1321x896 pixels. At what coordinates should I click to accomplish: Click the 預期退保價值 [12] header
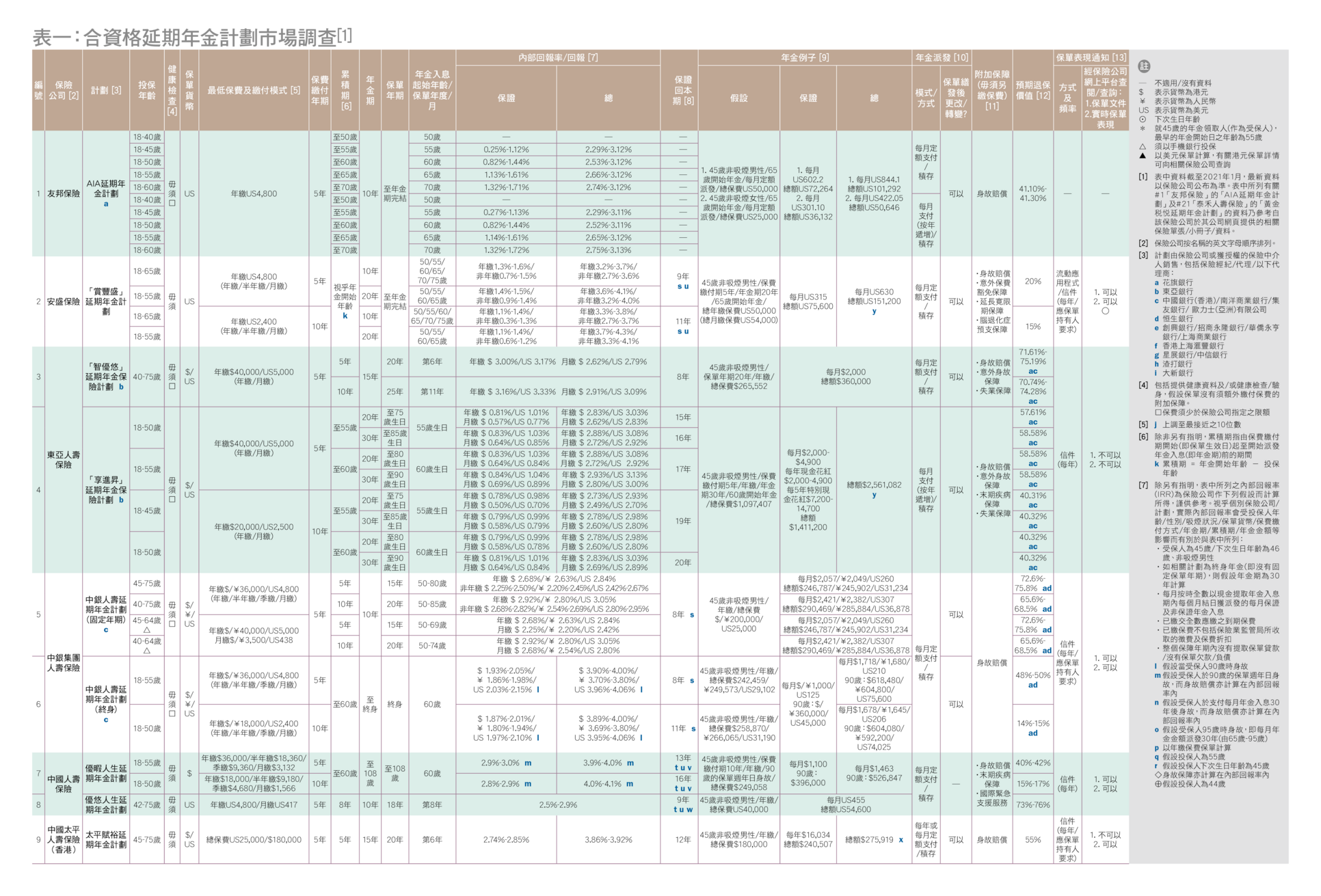click(1032, 90)
